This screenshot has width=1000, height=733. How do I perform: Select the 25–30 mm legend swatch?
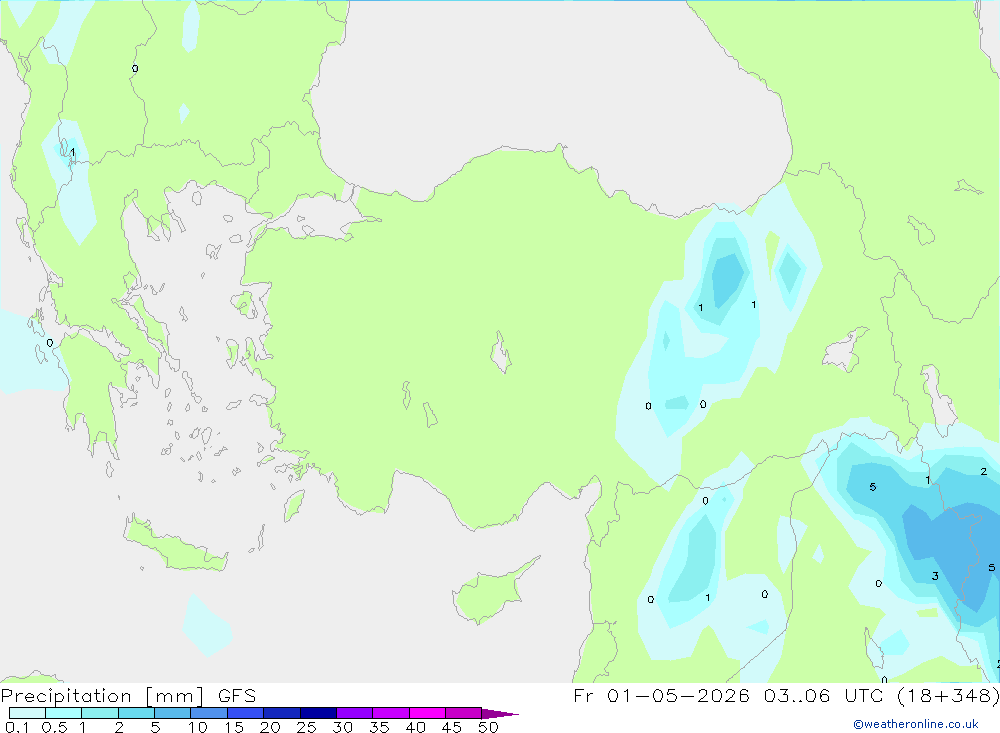318,713
